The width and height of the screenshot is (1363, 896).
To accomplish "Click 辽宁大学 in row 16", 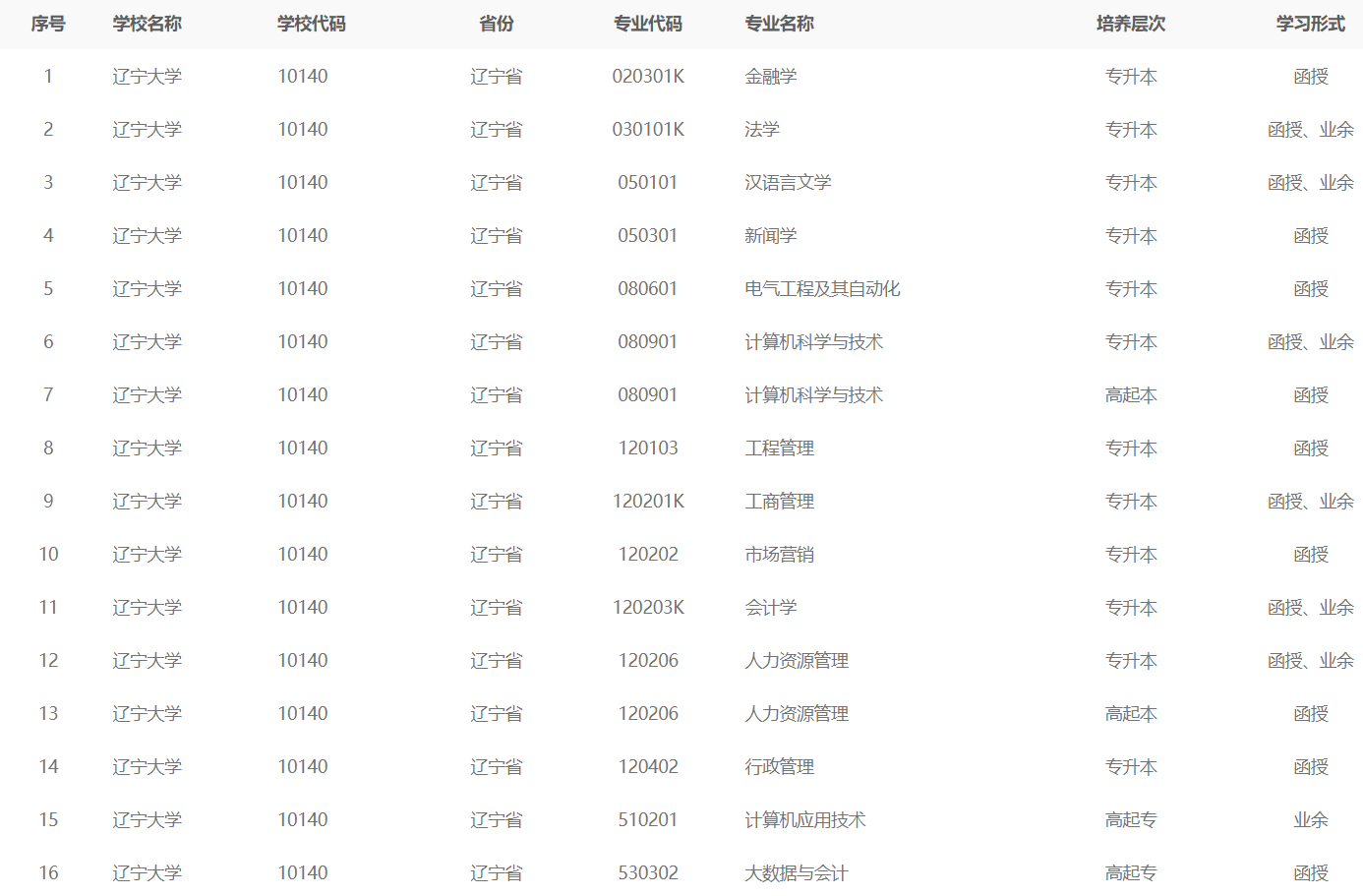I will click(148, 873).
